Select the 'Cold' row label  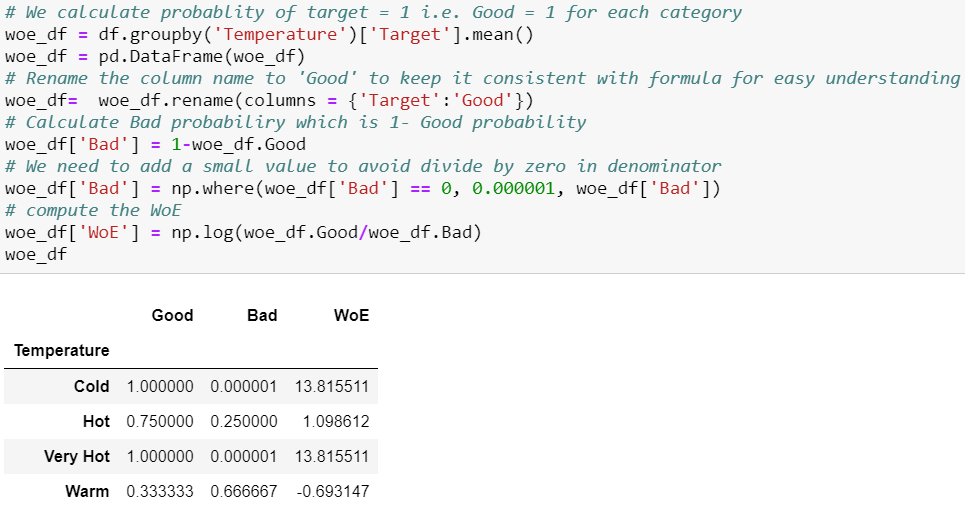(x=92, y=386)
